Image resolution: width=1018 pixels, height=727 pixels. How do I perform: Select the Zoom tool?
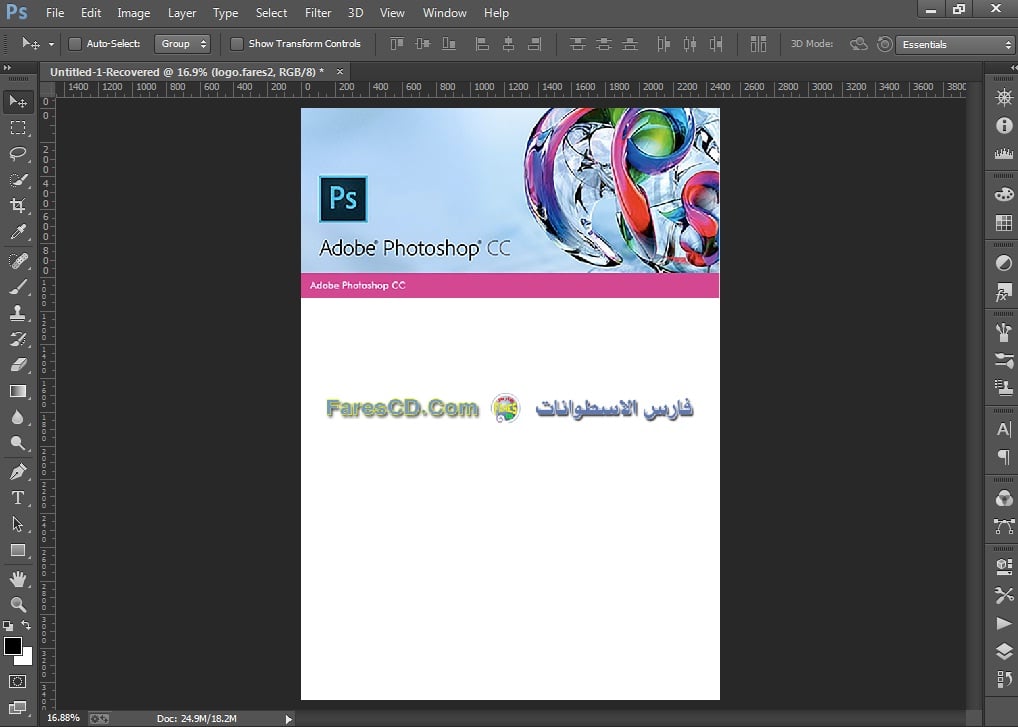coord(18,604)
